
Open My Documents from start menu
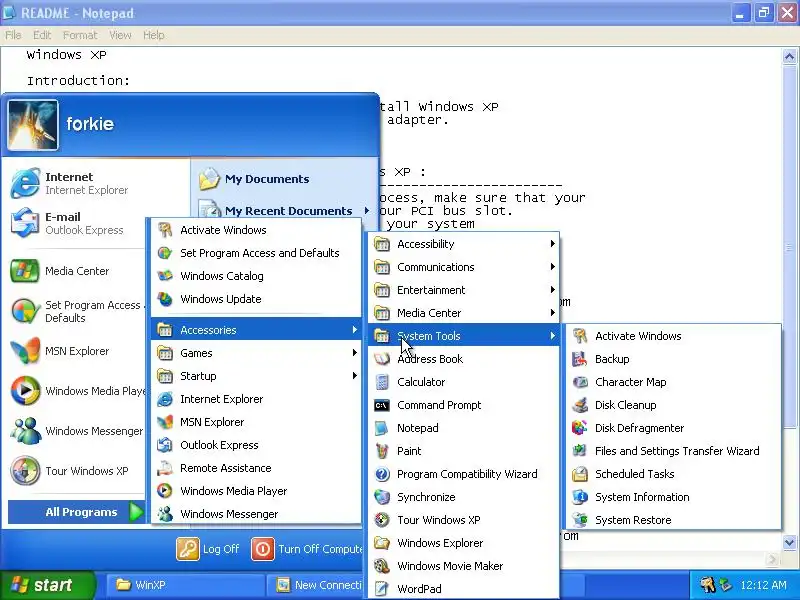[283, 179]
